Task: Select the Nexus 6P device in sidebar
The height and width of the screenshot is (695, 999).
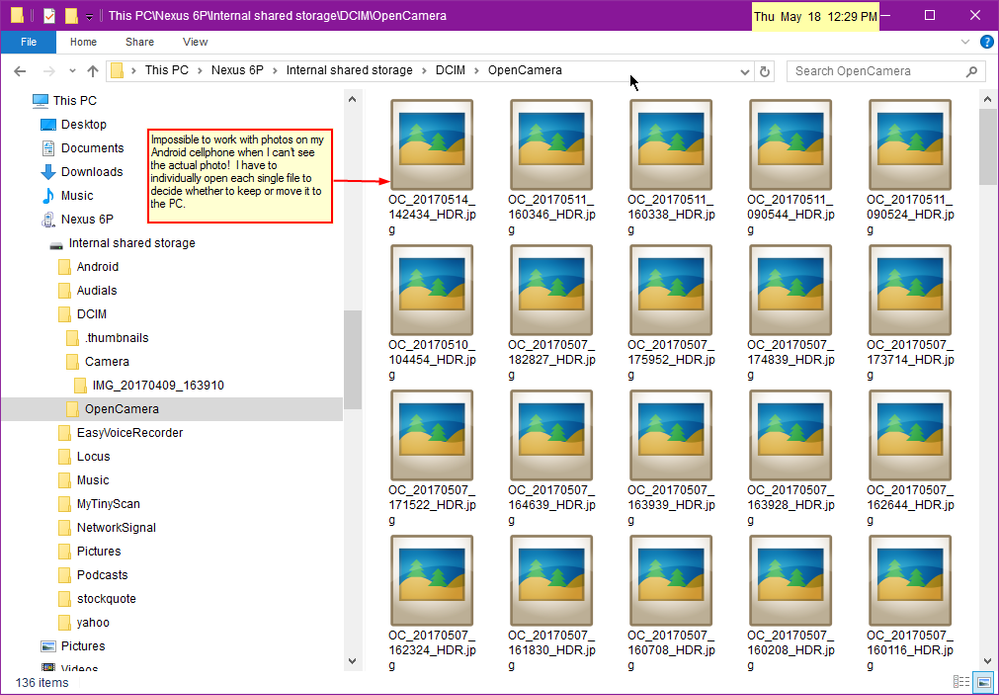Action: tap(87, 219)
